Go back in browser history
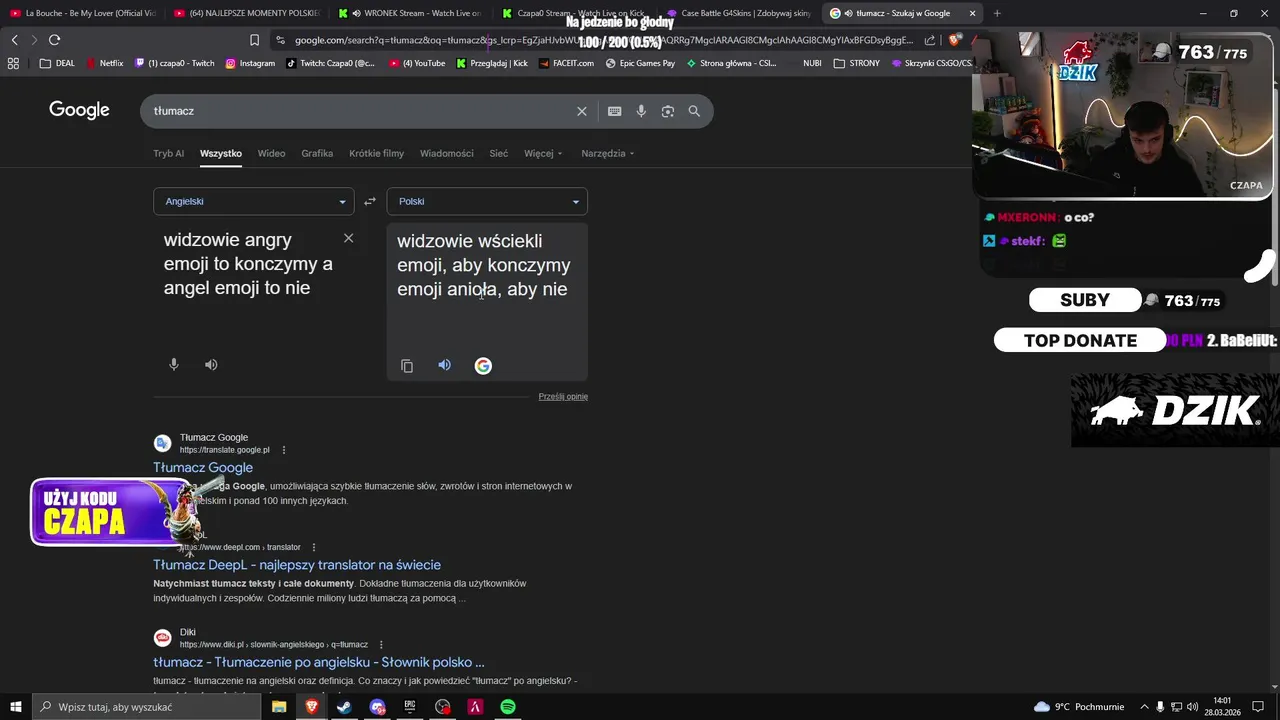 click(14, 40)
